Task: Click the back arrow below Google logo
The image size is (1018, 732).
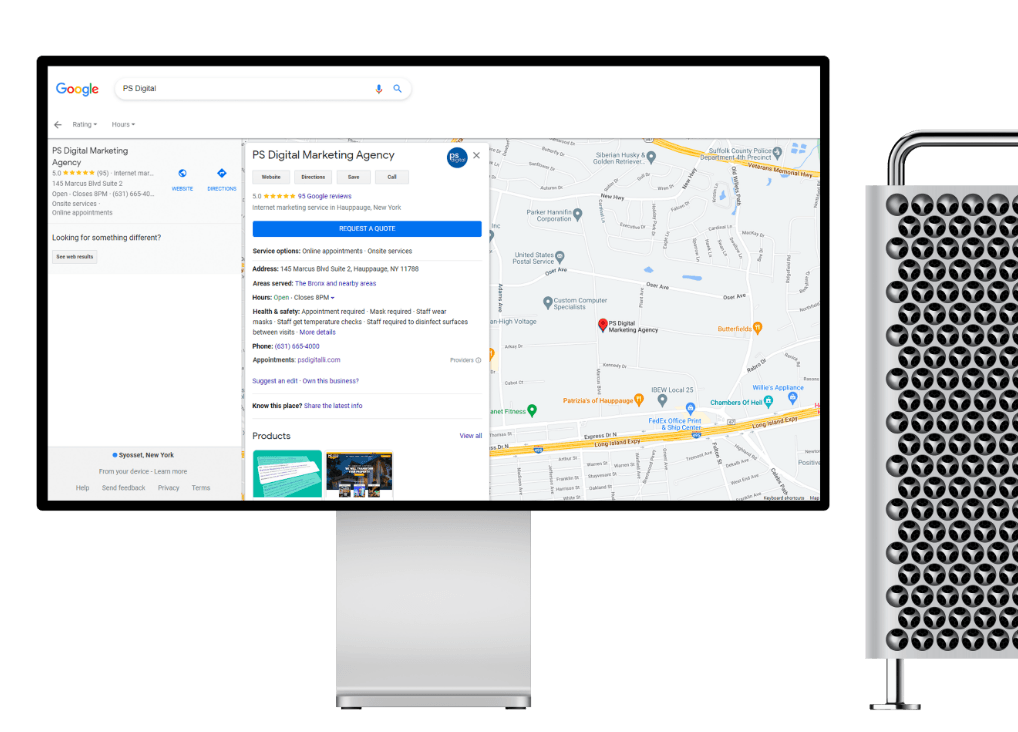Action: pos(58,125)
